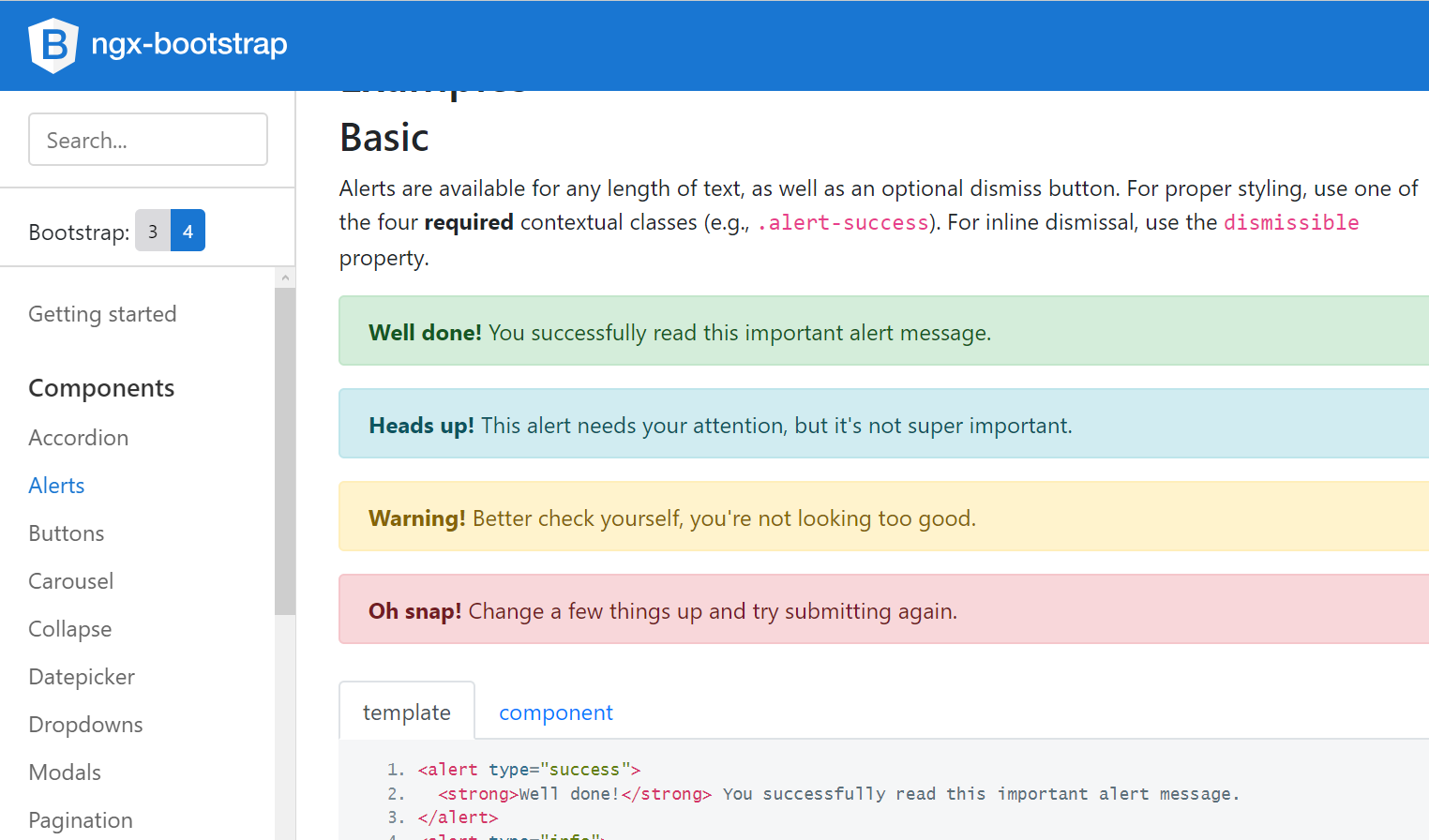Viewport: 1429px width, 840px height.
Task: Open the ngx-bootstrap home title link
Action: pos(189,44)
